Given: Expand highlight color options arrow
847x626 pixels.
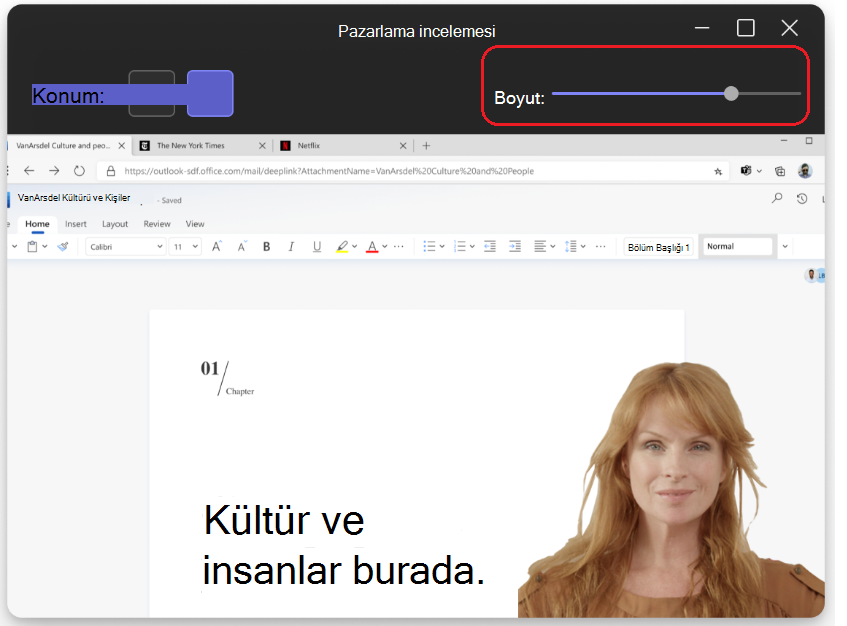Looking at the screenshot, I should (355, 247).
